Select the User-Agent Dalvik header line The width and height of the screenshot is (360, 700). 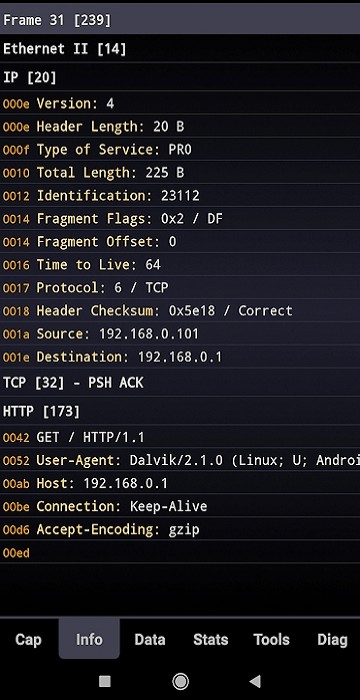tap(180, 460)
